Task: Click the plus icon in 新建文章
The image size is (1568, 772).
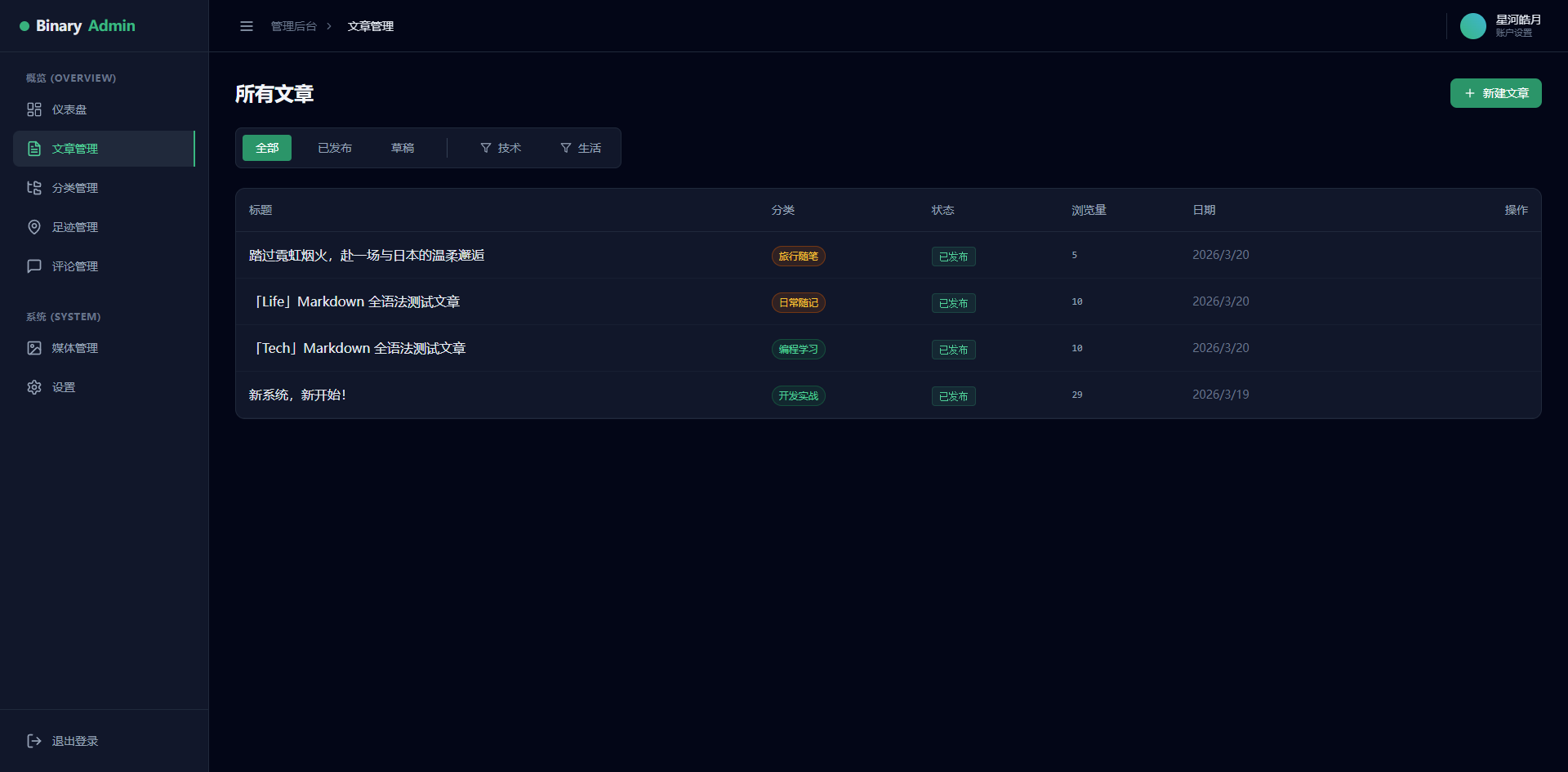Action: pos(1470,93)
